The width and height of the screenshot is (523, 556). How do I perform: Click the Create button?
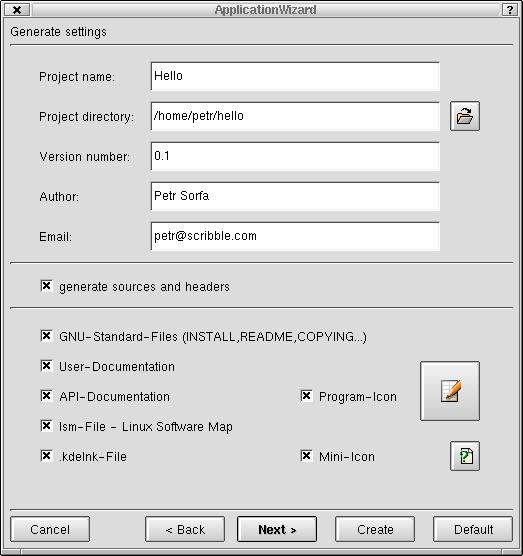coord(375,529)
